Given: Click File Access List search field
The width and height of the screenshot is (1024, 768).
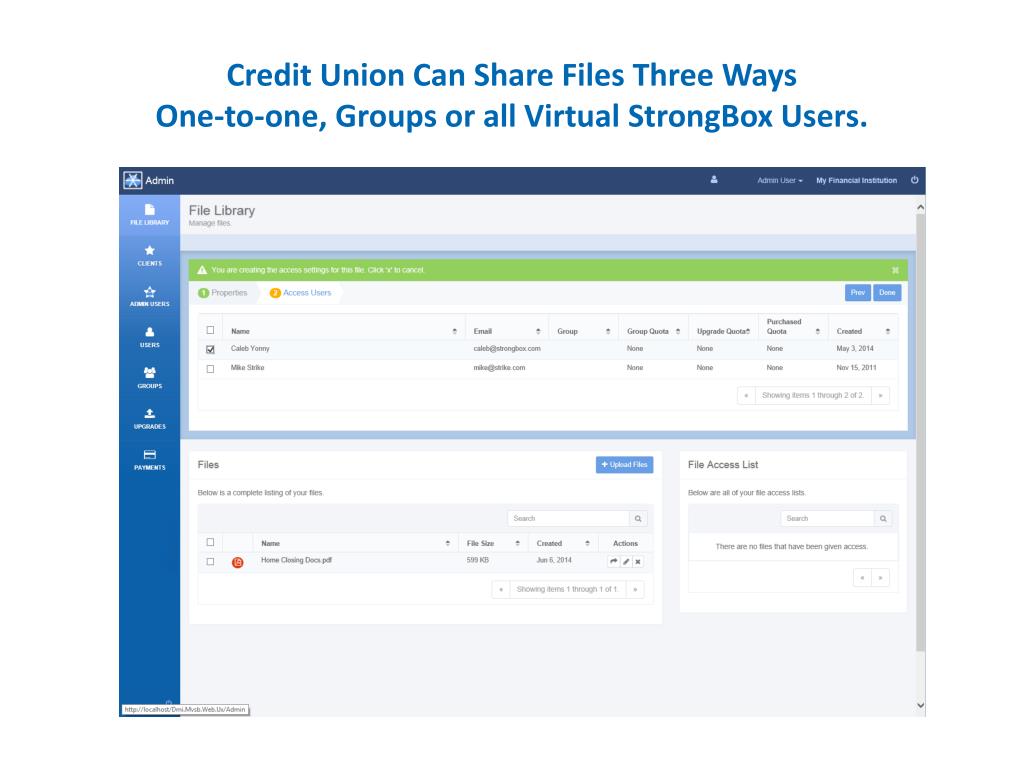Looking at the screenshot, I should coord(827,519).
